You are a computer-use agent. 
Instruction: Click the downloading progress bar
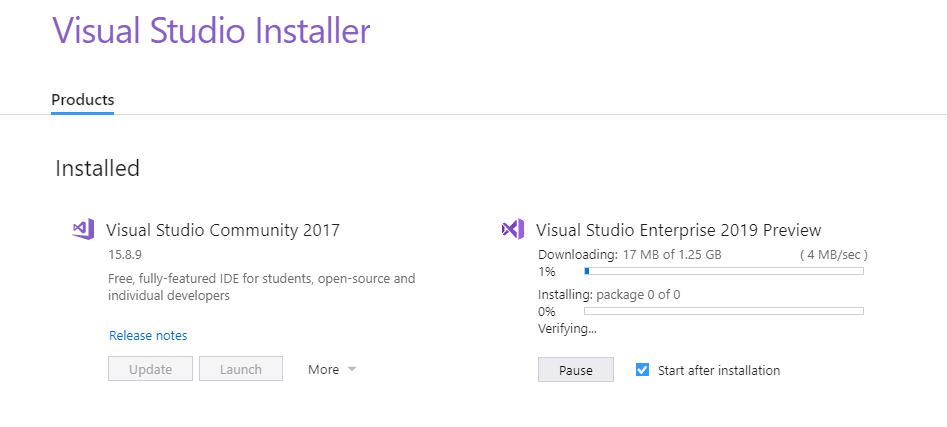click(x=724, y=271)
